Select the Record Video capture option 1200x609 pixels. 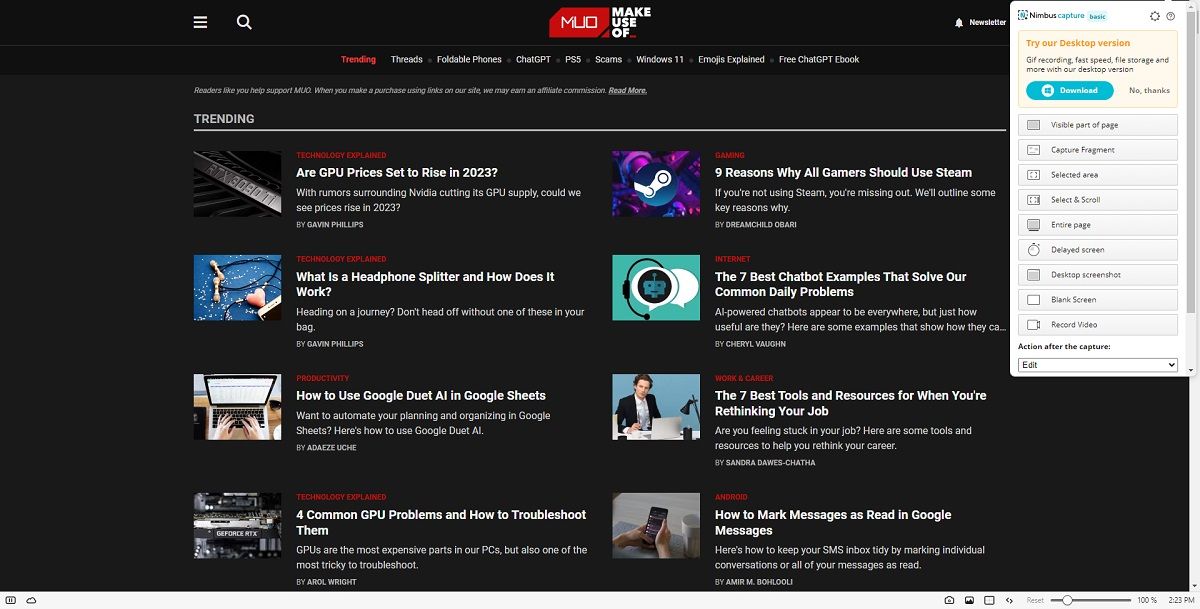point(1097,324)
